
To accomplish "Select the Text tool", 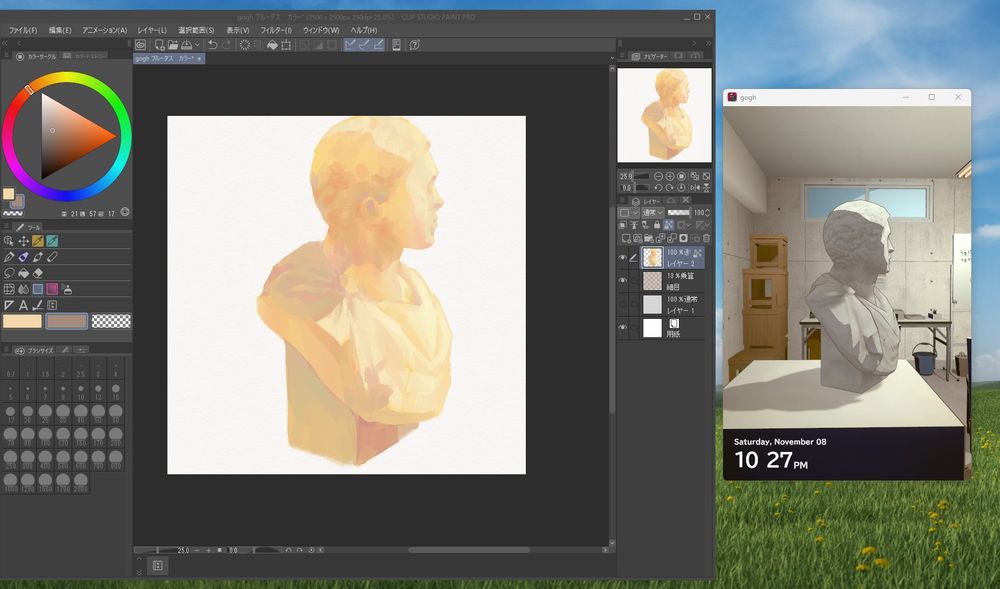I will point(23,305).
